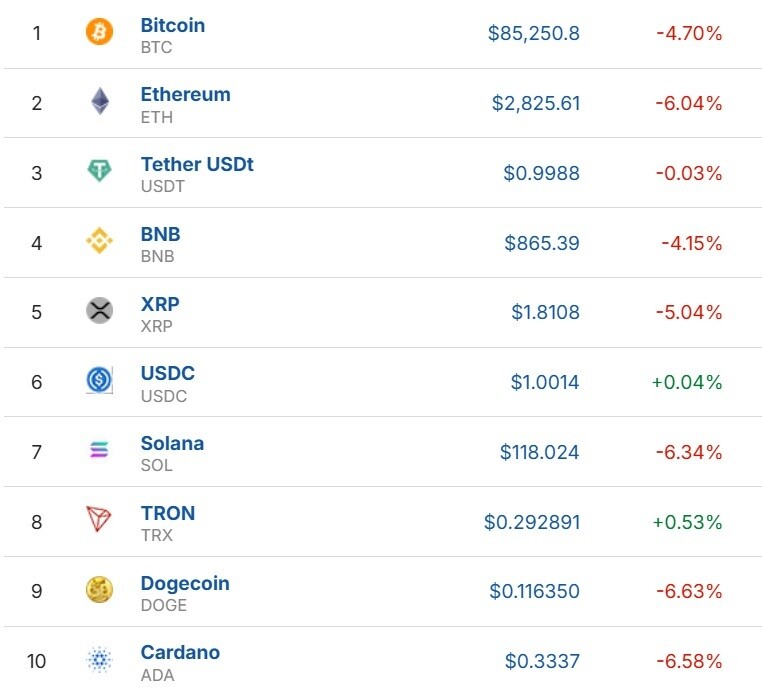Open the Tether USDt link
Image resolution: width=762 pixels, height=687 pixels.
pos(197,164)
